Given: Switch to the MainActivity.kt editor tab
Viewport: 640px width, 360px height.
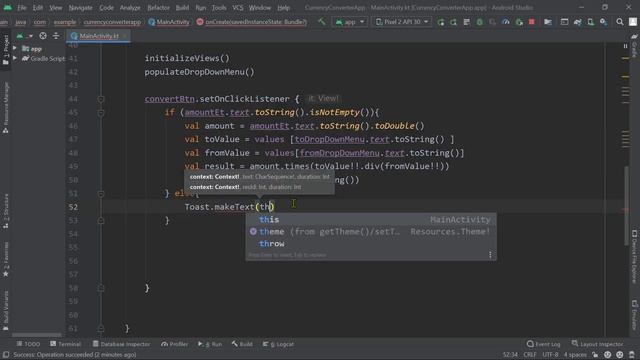Looking at the screenshot, I should click(98, 36).
